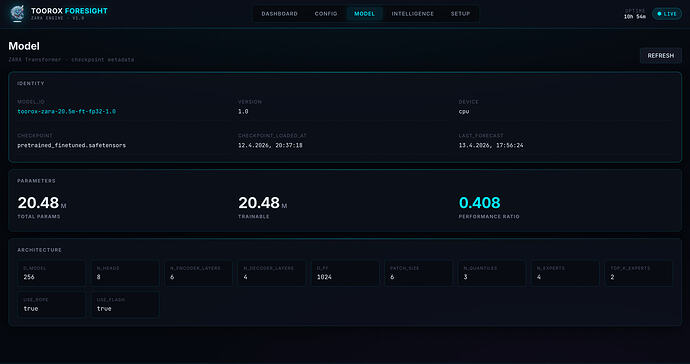Click the top_k_experts 2 card
The image size is (690, 364).
pos(639,273)
